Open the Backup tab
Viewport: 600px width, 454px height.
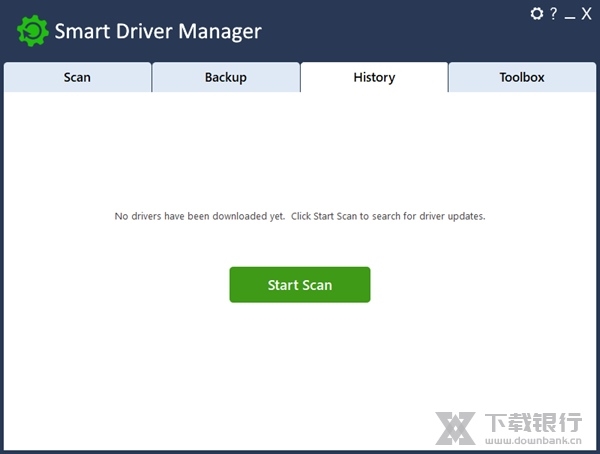click(x=226, y=77)
